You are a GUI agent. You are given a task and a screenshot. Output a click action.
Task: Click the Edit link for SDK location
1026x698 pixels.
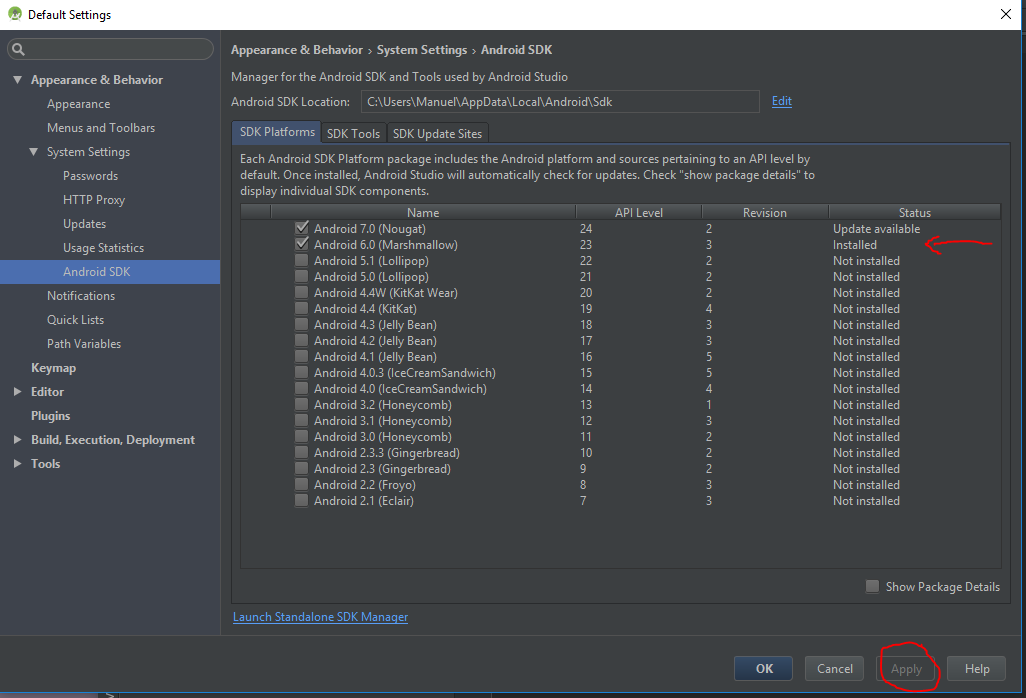[781, 101]
